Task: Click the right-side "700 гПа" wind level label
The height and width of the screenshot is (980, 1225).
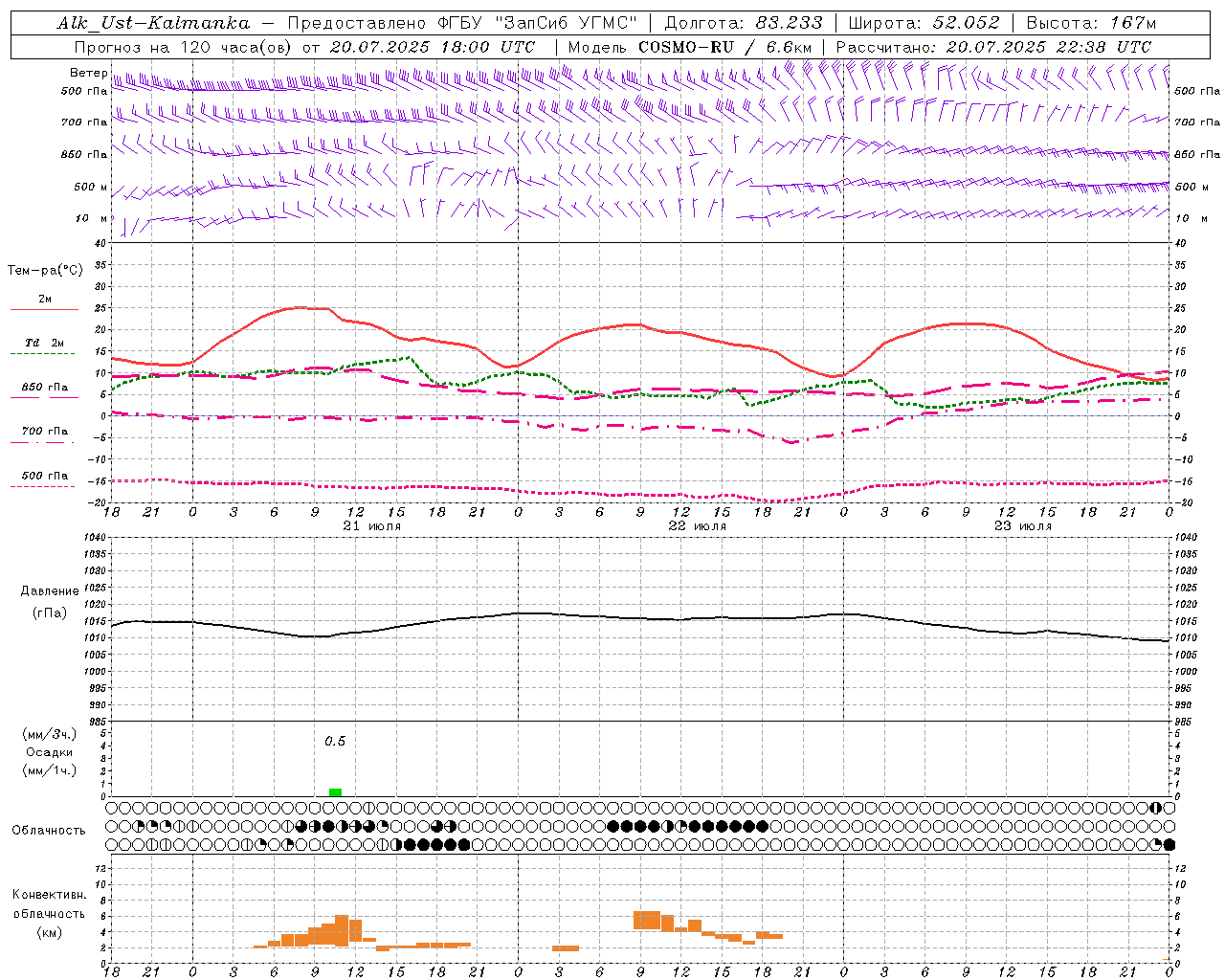Action: (x=1197, y=122)
